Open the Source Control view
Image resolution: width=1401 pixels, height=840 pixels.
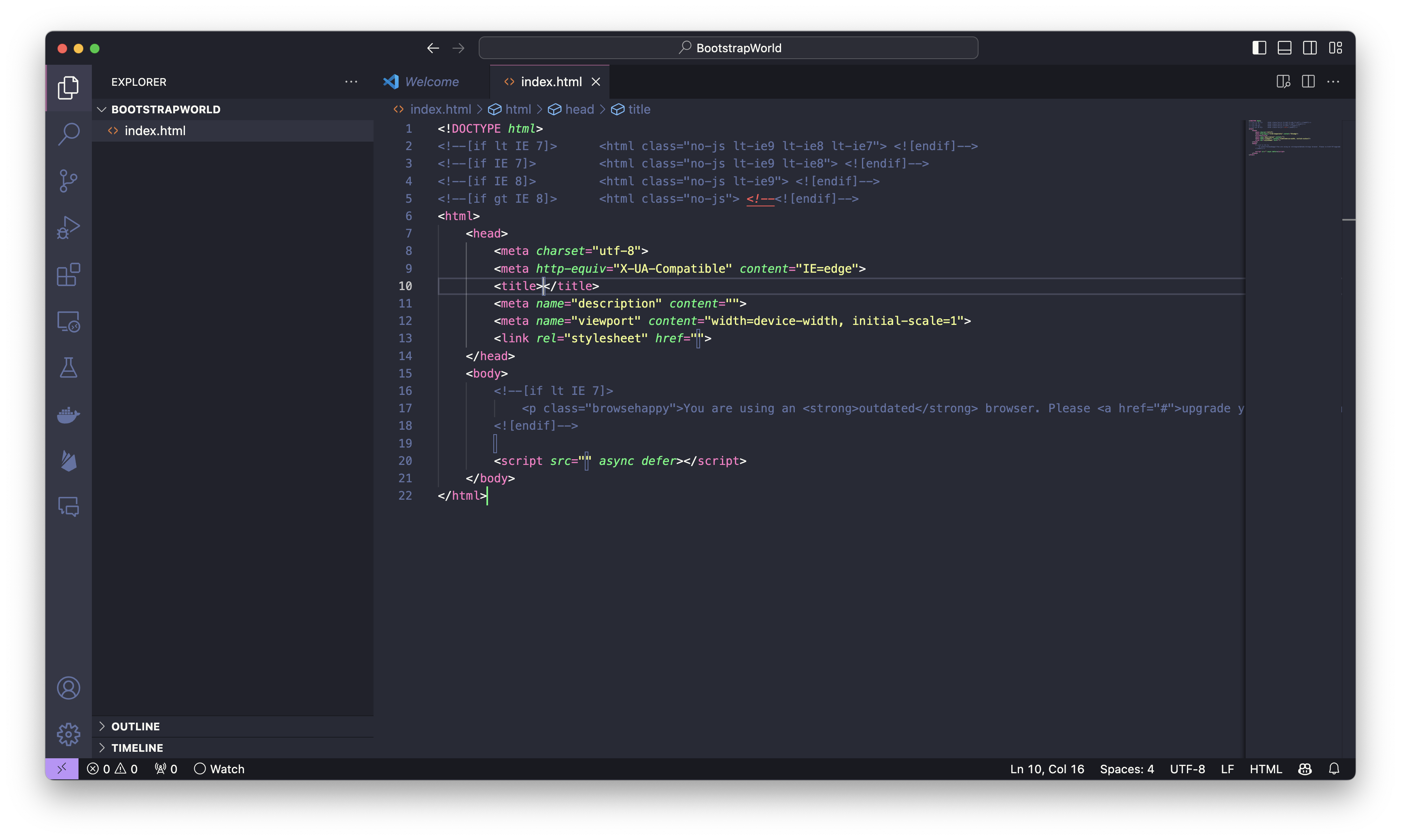[68, 180]
